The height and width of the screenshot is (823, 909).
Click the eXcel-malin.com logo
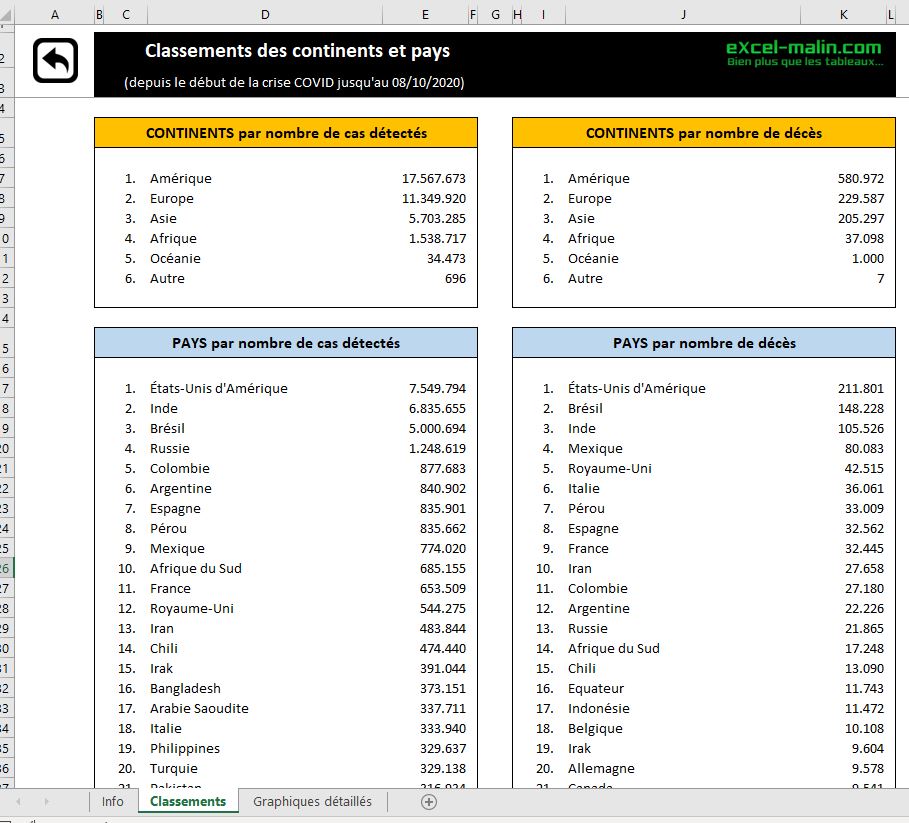[803, 53]
